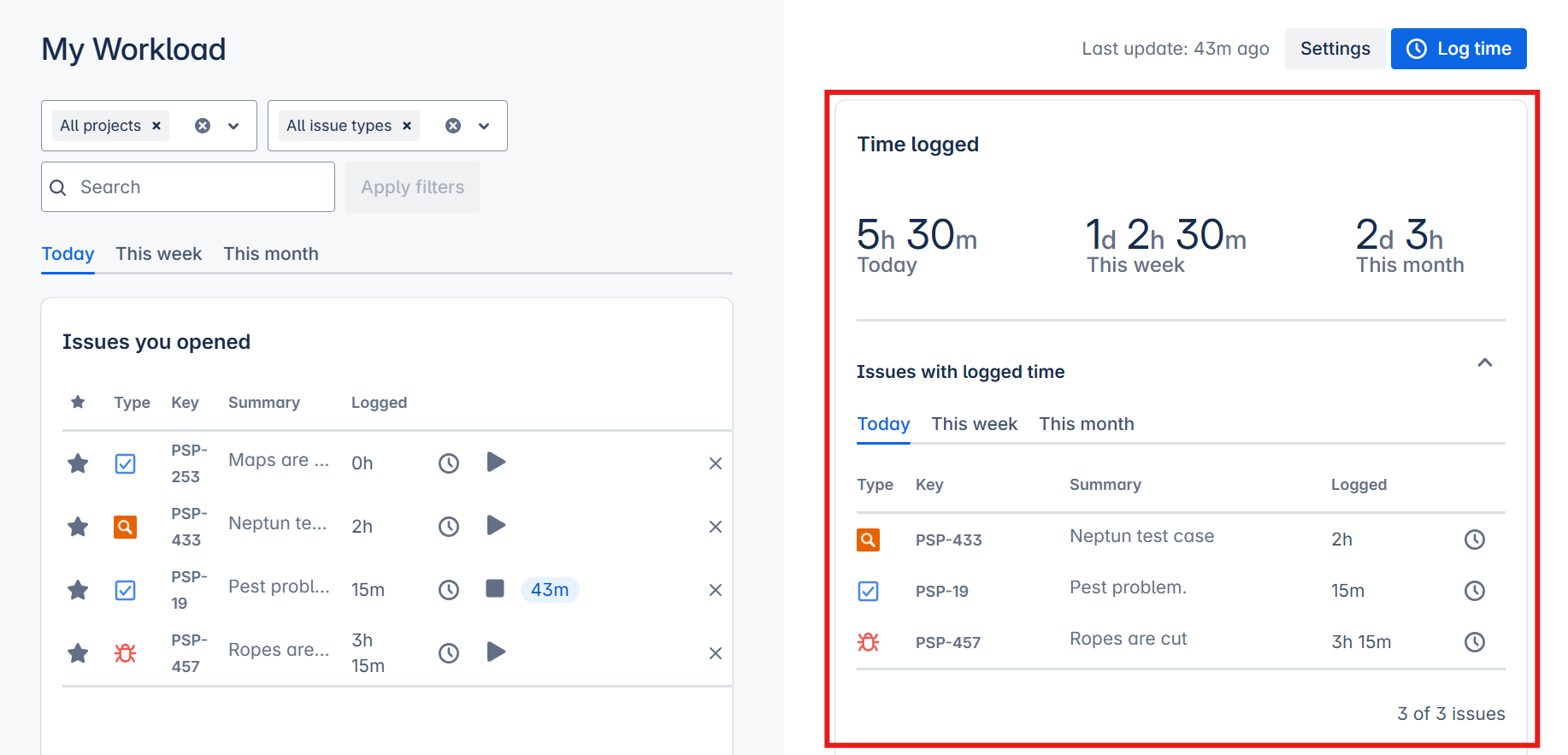Click bug icon next to PSP-457 in Time logged
Image resolution: width=1568 pixels, height=755 pixels.
(869, 642)
